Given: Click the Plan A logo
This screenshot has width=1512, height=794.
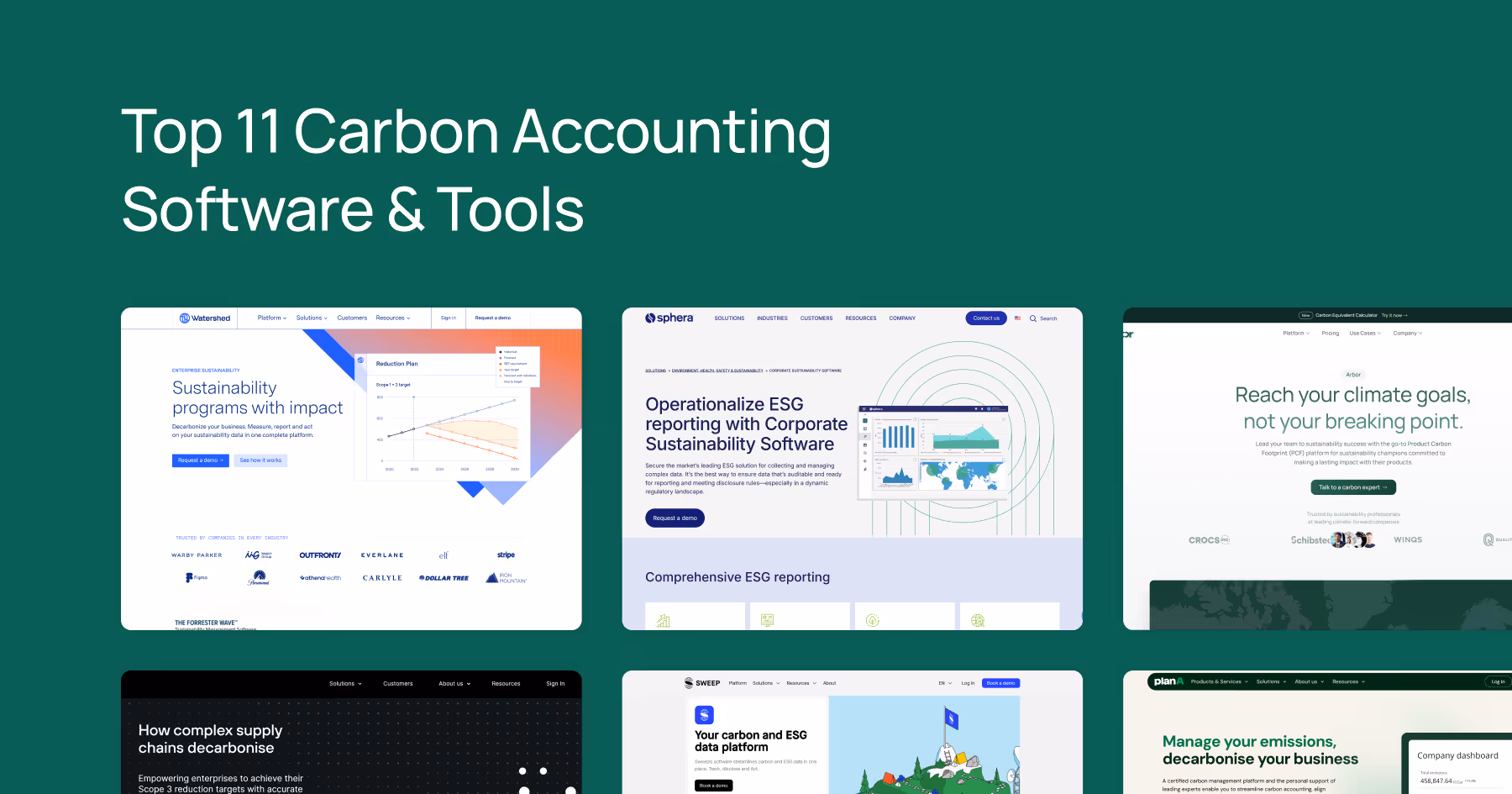Looking at the screenshot, I should (1168, 681).
